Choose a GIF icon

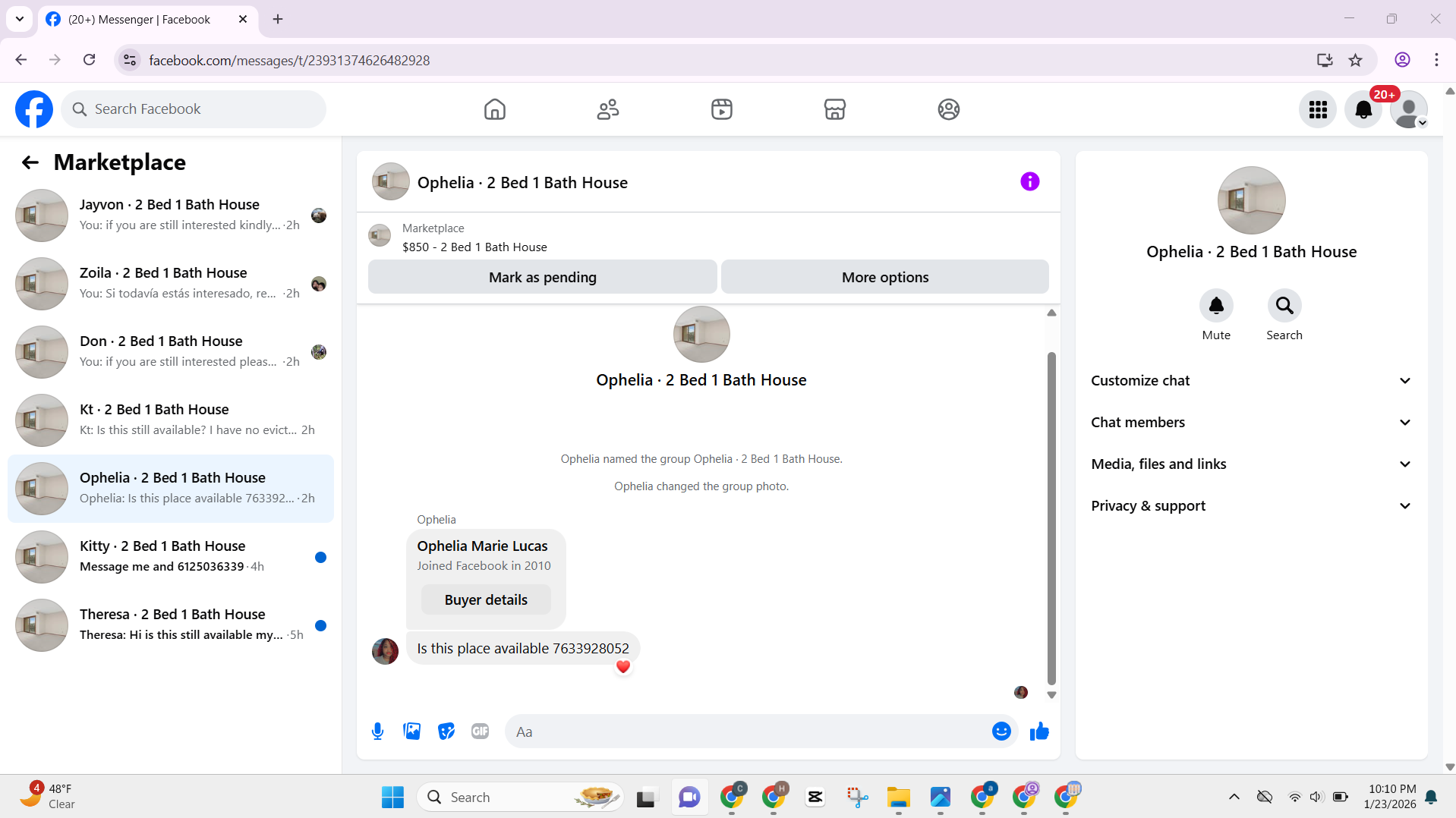pyautogui.click(x=481, y=731)
